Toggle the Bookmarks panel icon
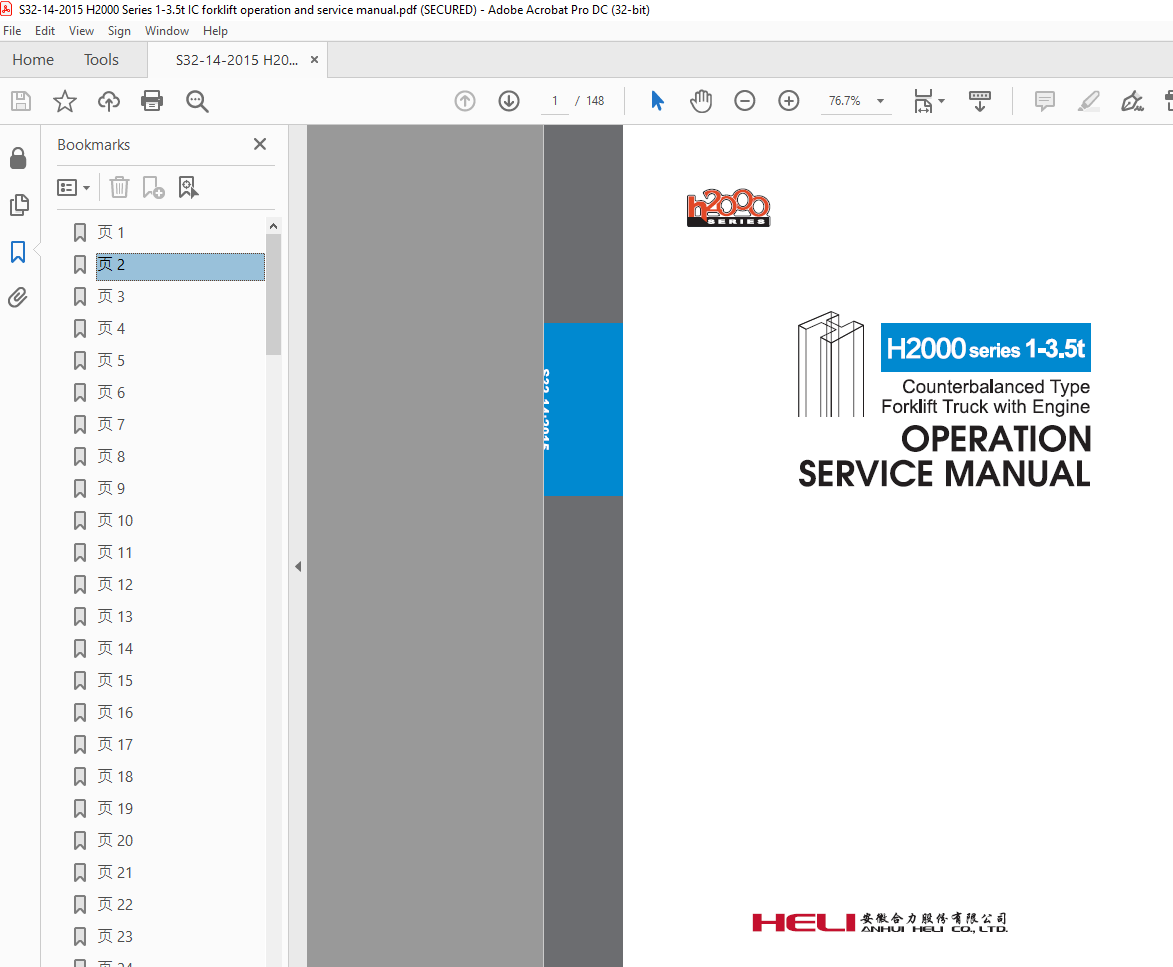The width and height of the screenshot is (1173, 967). pyautogui.click(x=18, y=251)
